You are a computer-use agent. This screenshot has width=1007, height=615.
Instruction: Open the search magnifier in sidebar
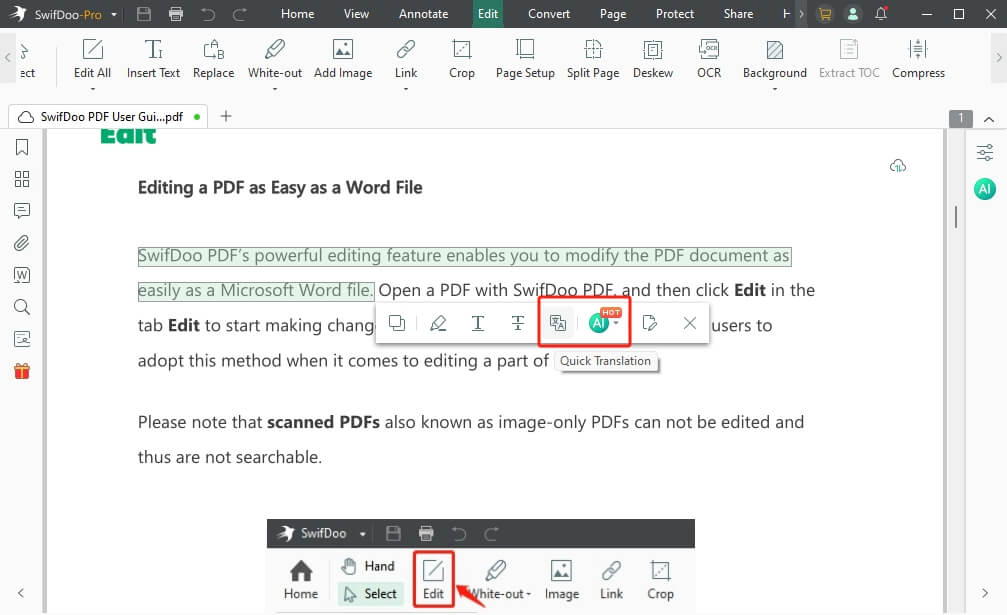22,307
